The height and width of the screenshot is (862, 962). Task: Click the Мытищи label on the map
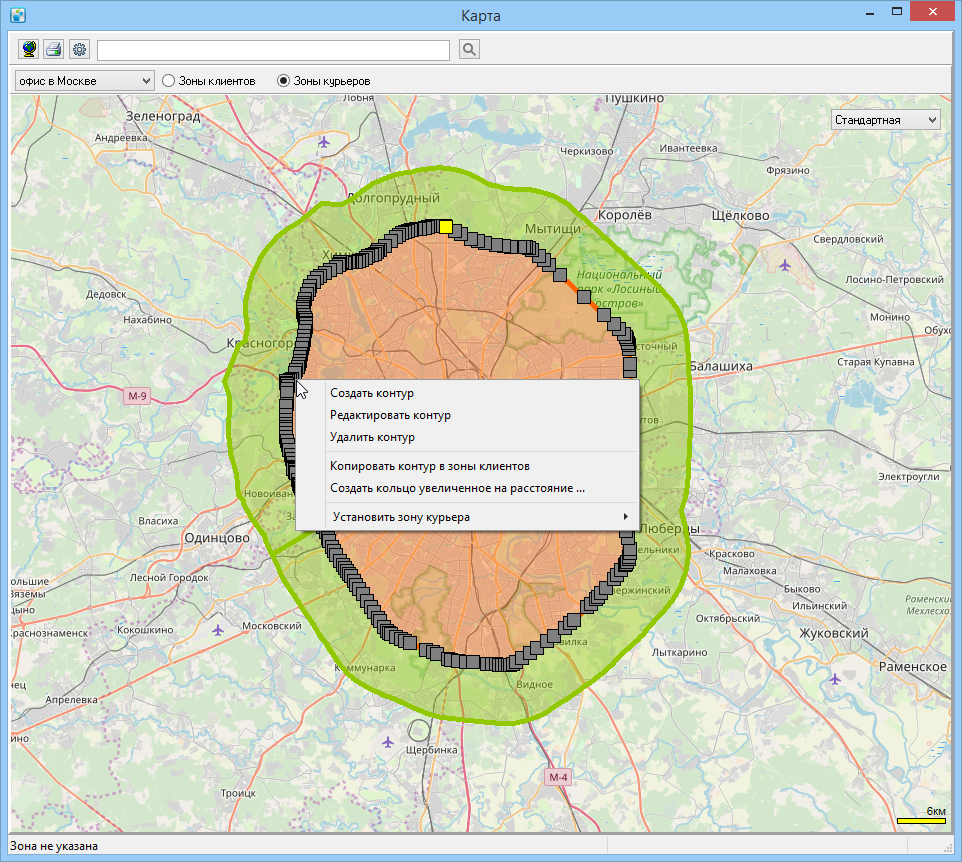tap(553, 229)
